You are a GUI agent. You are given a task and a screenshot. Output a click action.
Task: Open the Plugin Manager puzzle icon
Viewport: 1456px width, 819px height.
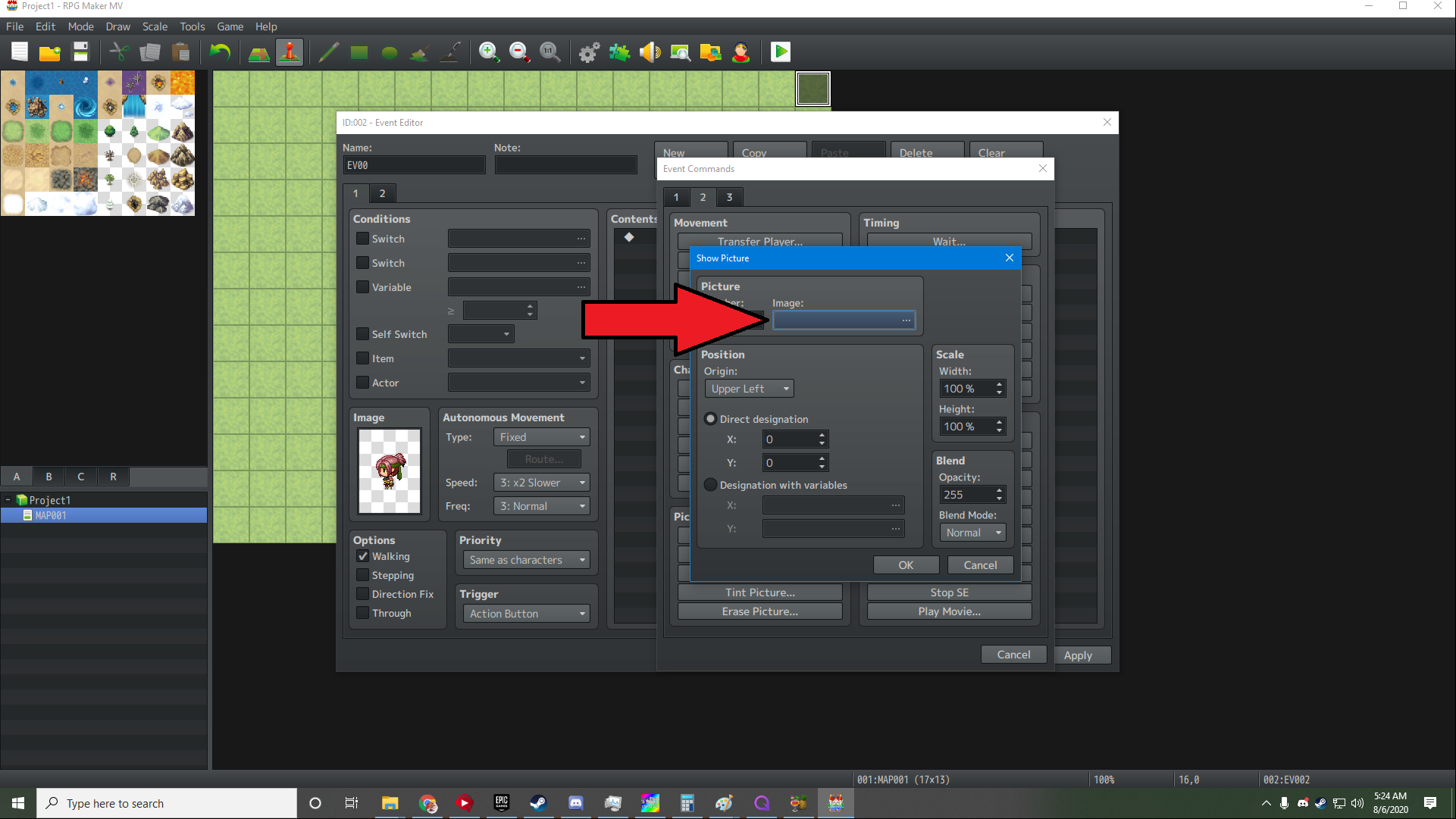619,52
